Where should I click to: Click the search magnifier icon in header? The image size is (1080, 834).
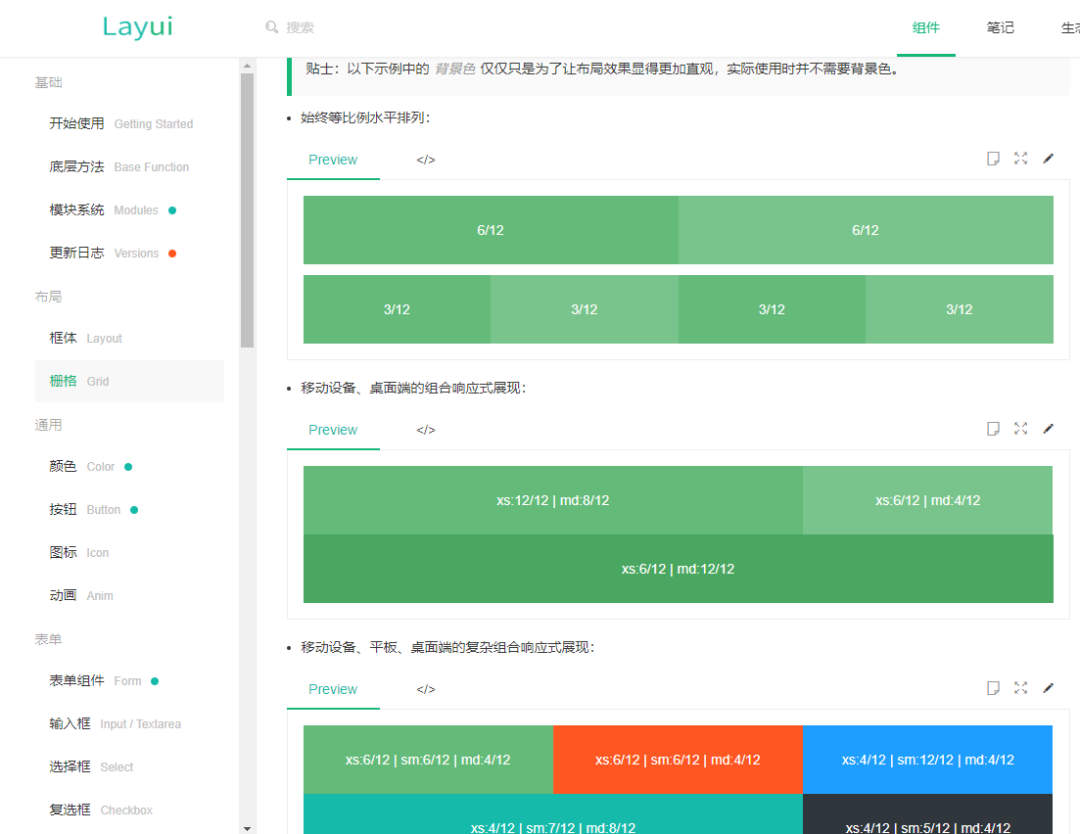[x=272, y=28]
